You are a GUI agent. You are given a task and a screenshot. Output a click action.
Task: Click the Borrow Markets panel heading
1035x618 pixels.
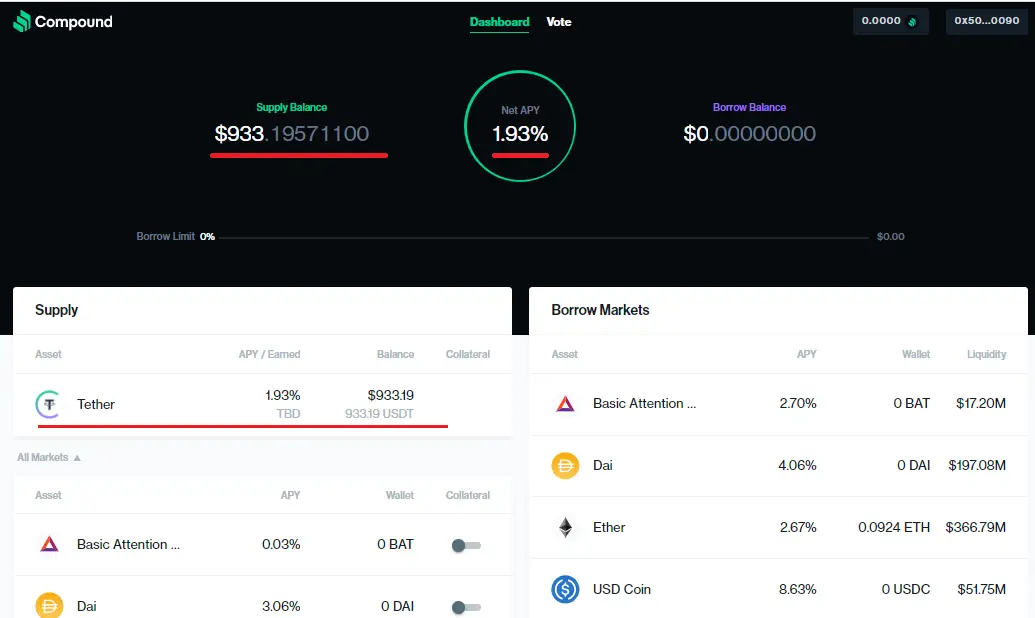click(x=600, y=310)
